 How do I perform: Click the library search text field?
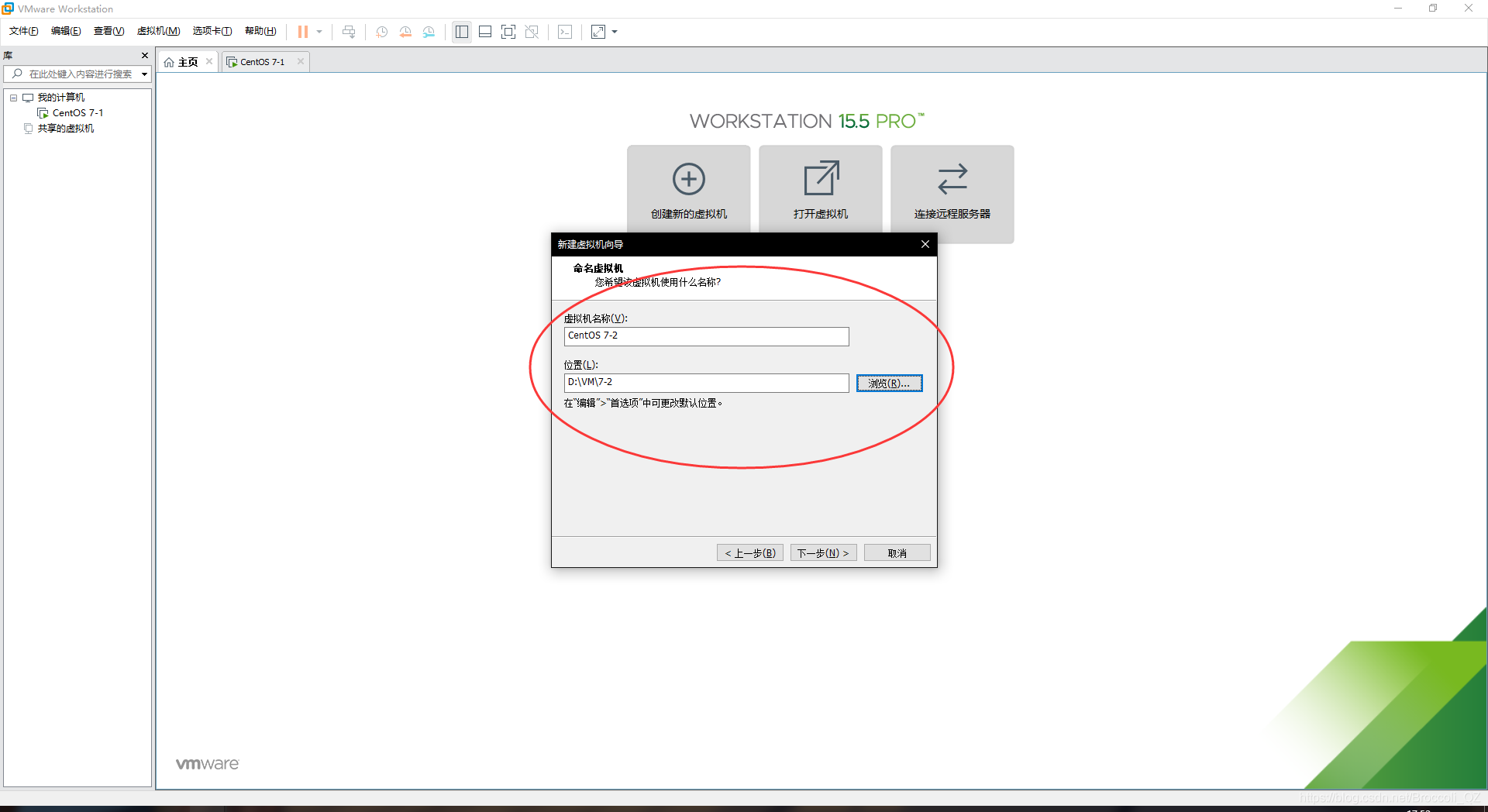[81, 74]
